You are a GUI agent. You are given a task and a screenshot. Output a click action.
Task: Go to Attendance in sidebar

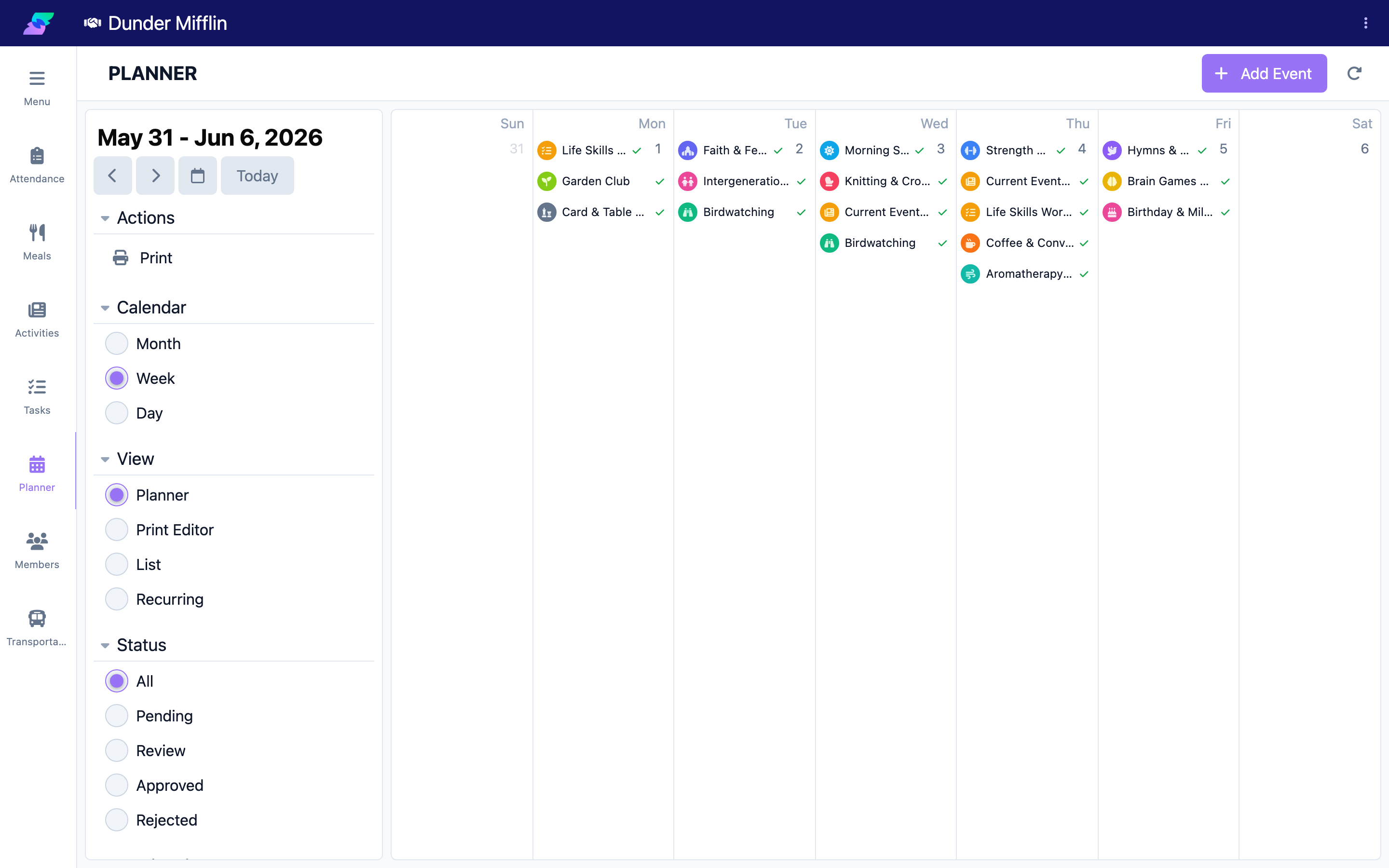(37, 165)
